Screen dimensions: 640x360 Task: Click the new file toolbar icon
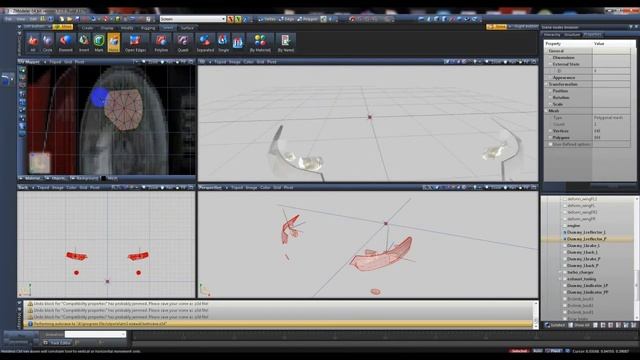[x=62, y=19]
